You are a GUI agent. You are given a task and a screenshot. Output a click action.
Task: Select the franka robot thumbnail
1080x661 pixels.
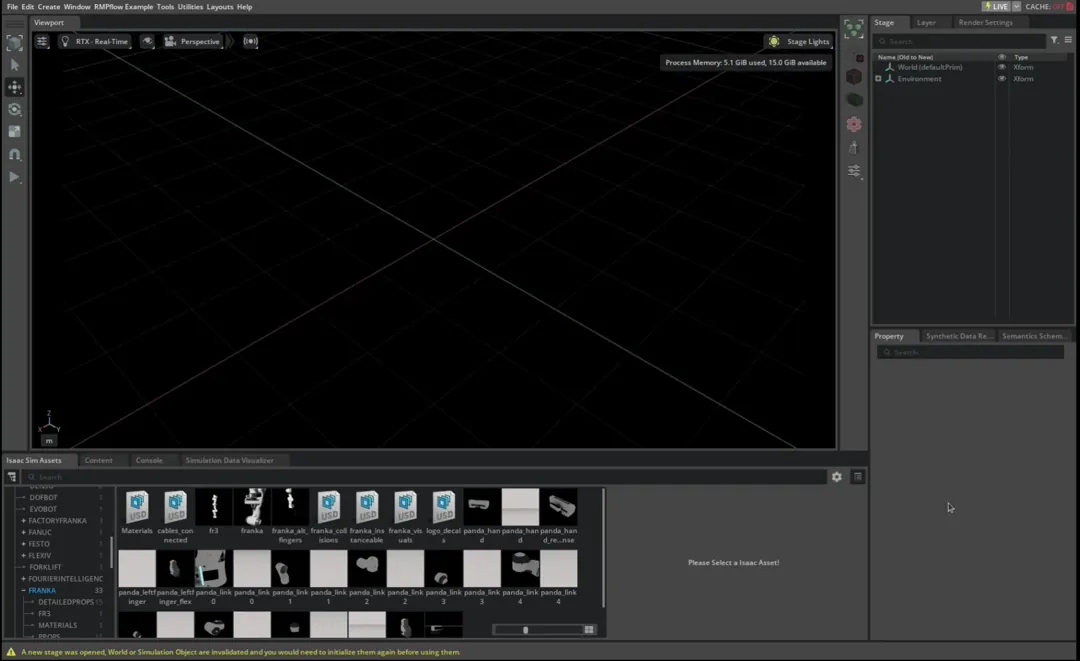[x=251, y=506]
